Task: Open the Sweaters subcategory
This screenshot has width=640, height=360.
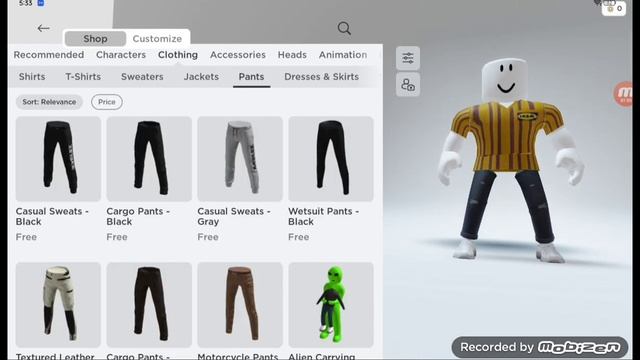Action: (142, 76)
